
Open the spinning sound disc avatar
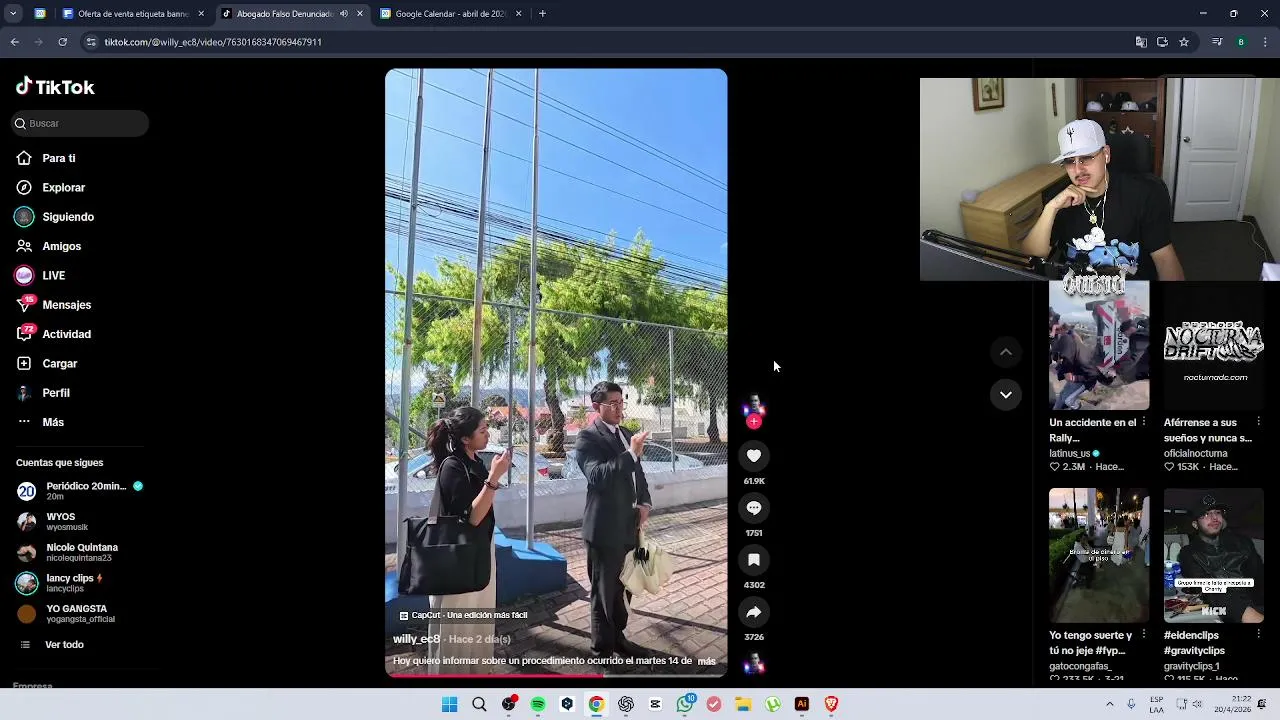pyautogui.click(x=754, y=663)
